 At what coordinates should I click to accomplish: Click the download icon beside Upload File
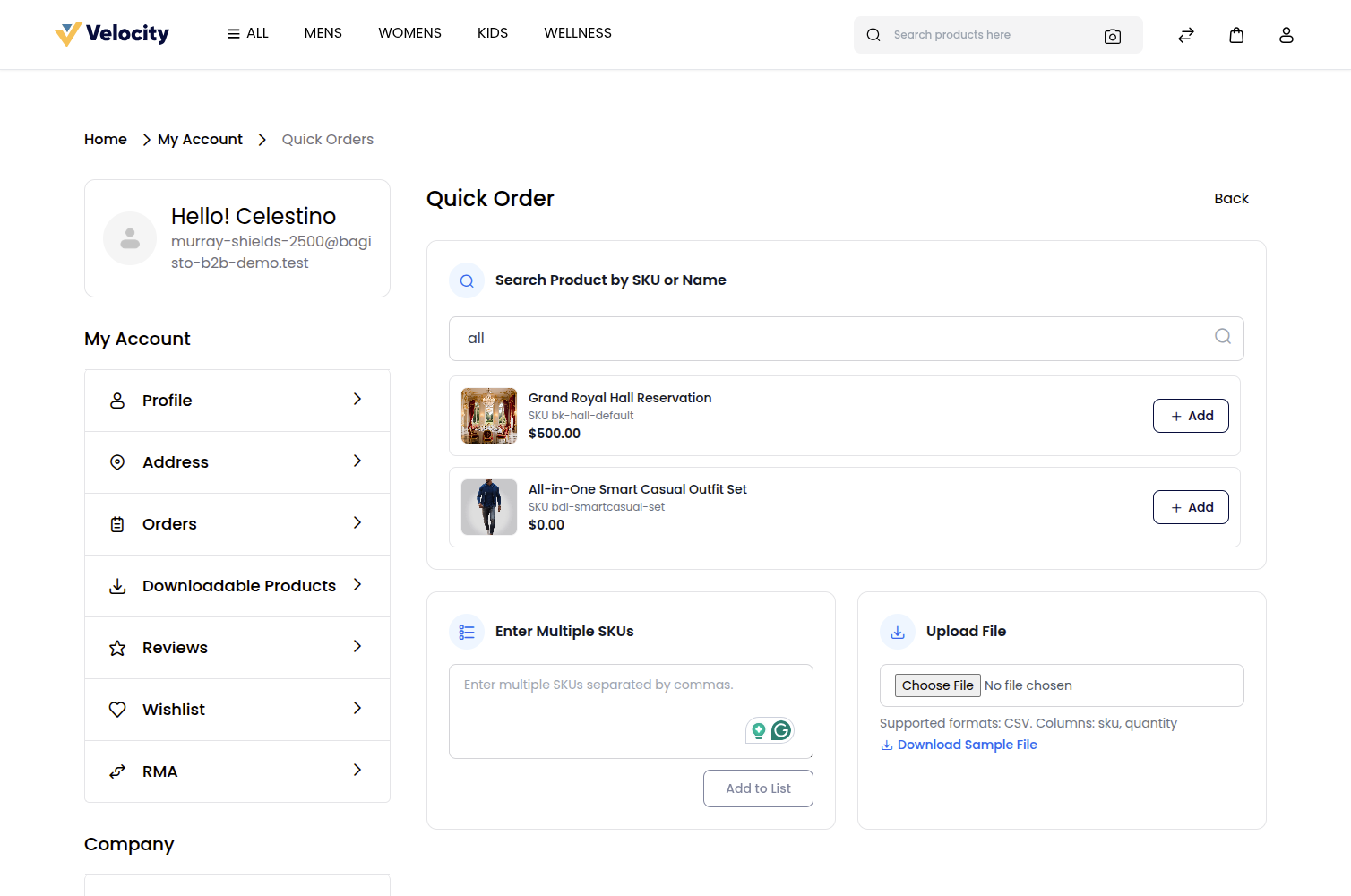pos(898,632)
